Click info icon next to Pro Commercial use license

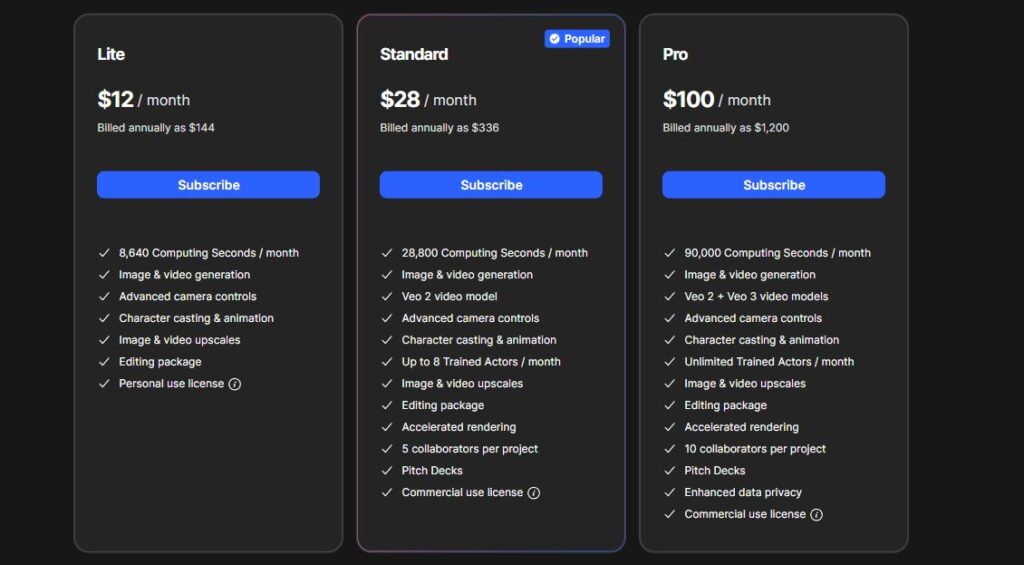pos(816,515)
